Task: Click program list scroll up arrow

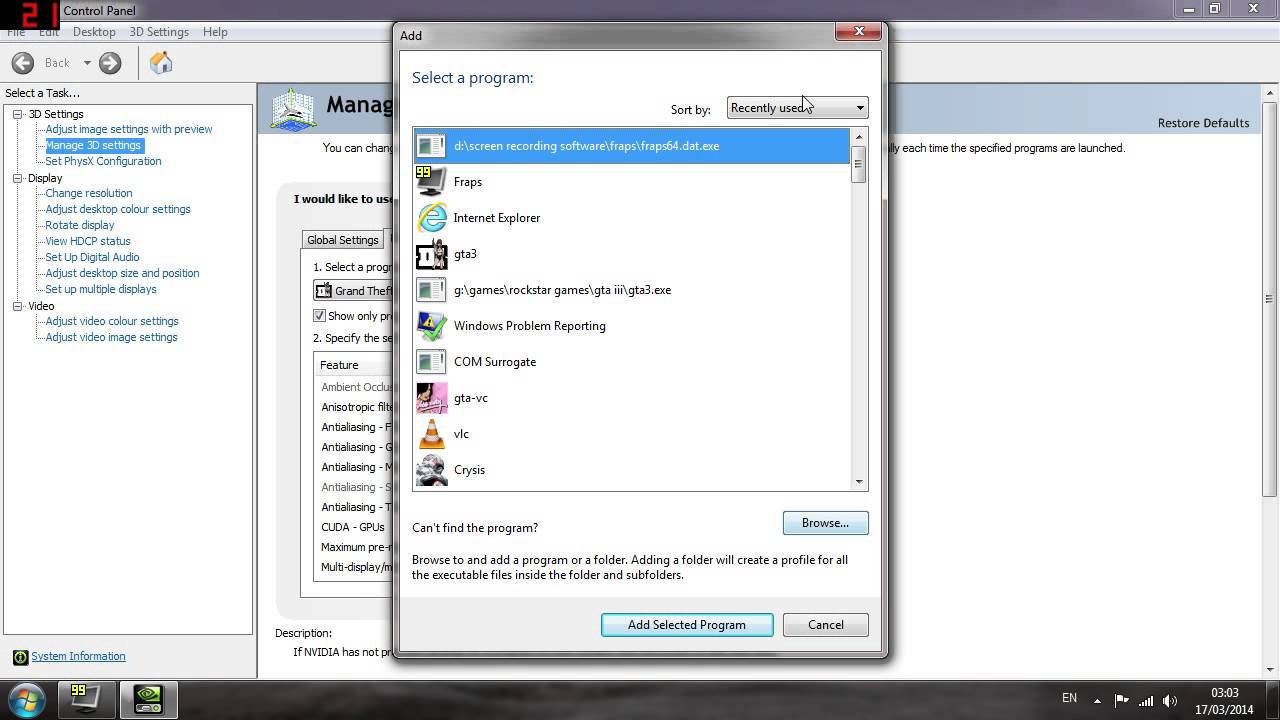Action: [x=858, y=136]
